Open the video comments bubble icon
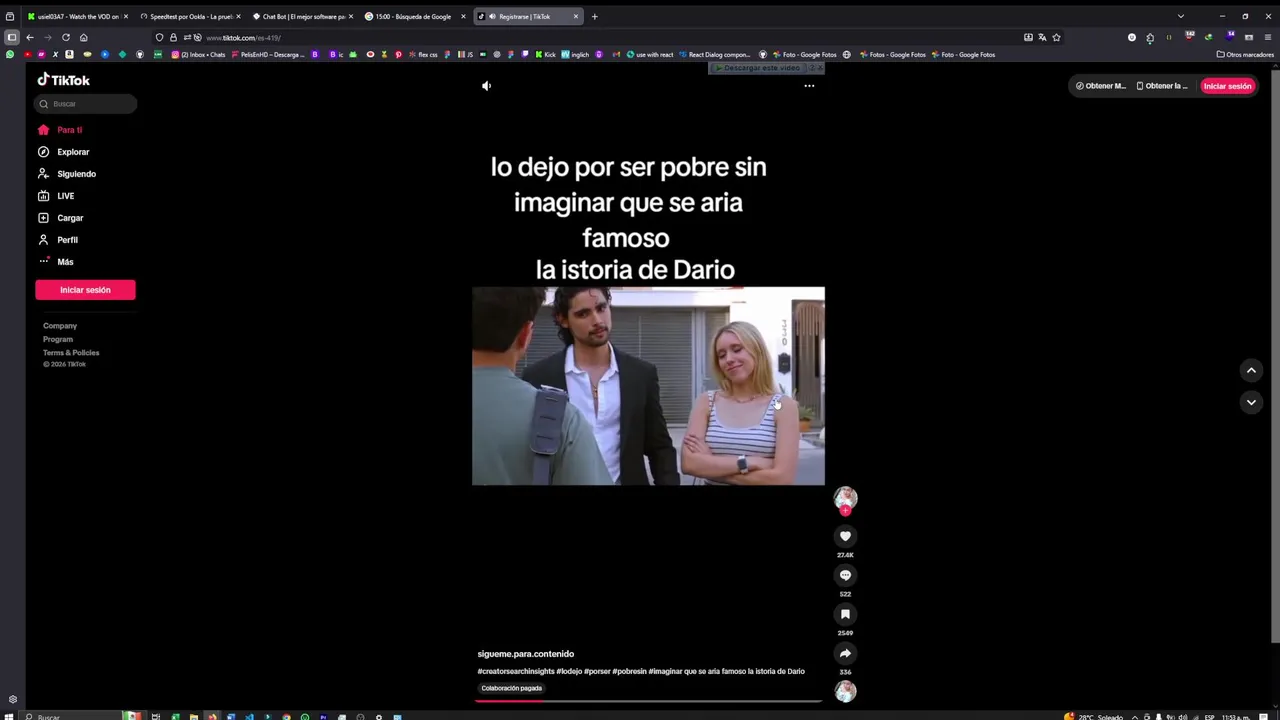The width and height of the screenshot is (1280, 720). click(x=845, y=576)
